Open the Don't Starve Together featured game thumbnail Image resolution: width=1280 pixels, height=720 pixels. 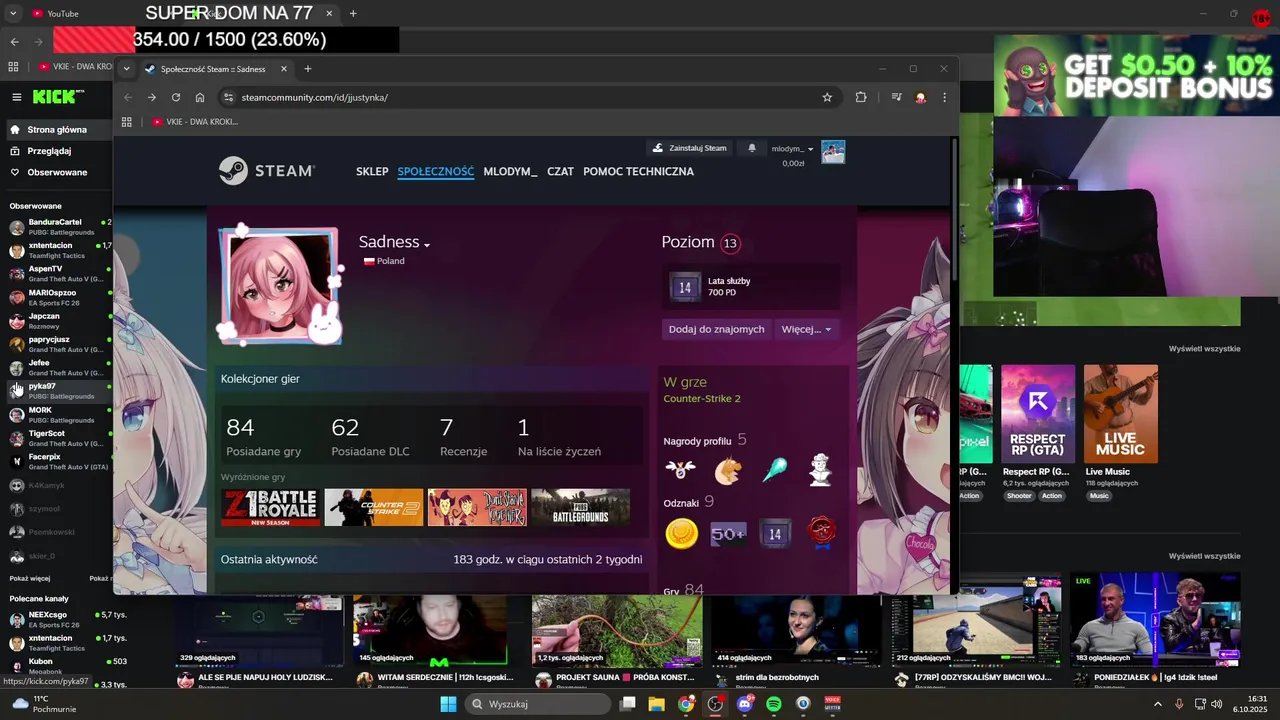pos(477,507)
